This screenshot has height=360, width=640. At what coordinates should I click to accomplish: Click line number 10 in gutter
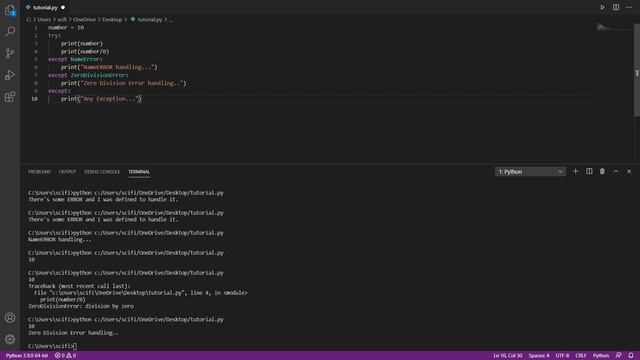35,99
